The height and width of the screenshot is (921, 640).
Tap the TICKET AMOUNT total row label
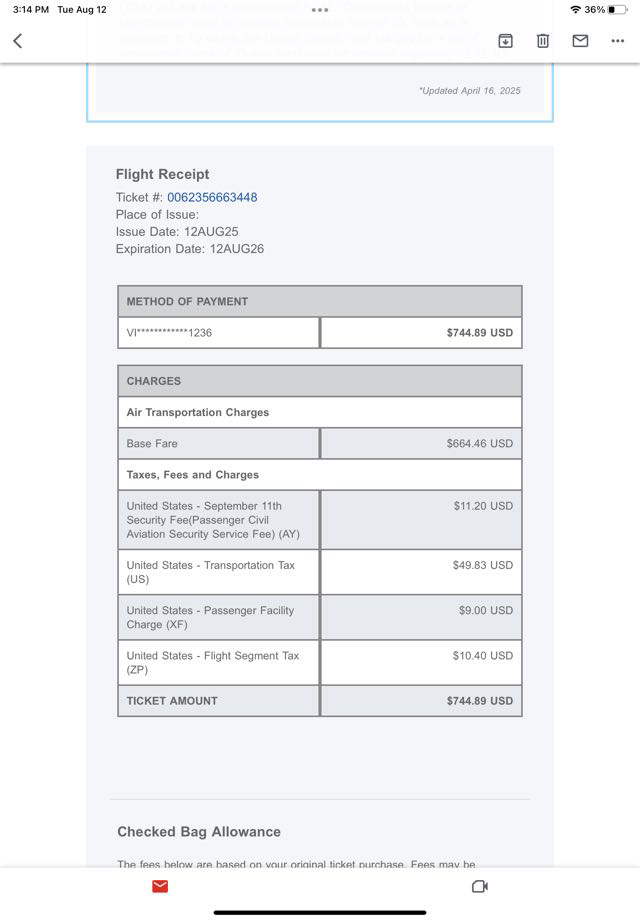tap(171, 701)
